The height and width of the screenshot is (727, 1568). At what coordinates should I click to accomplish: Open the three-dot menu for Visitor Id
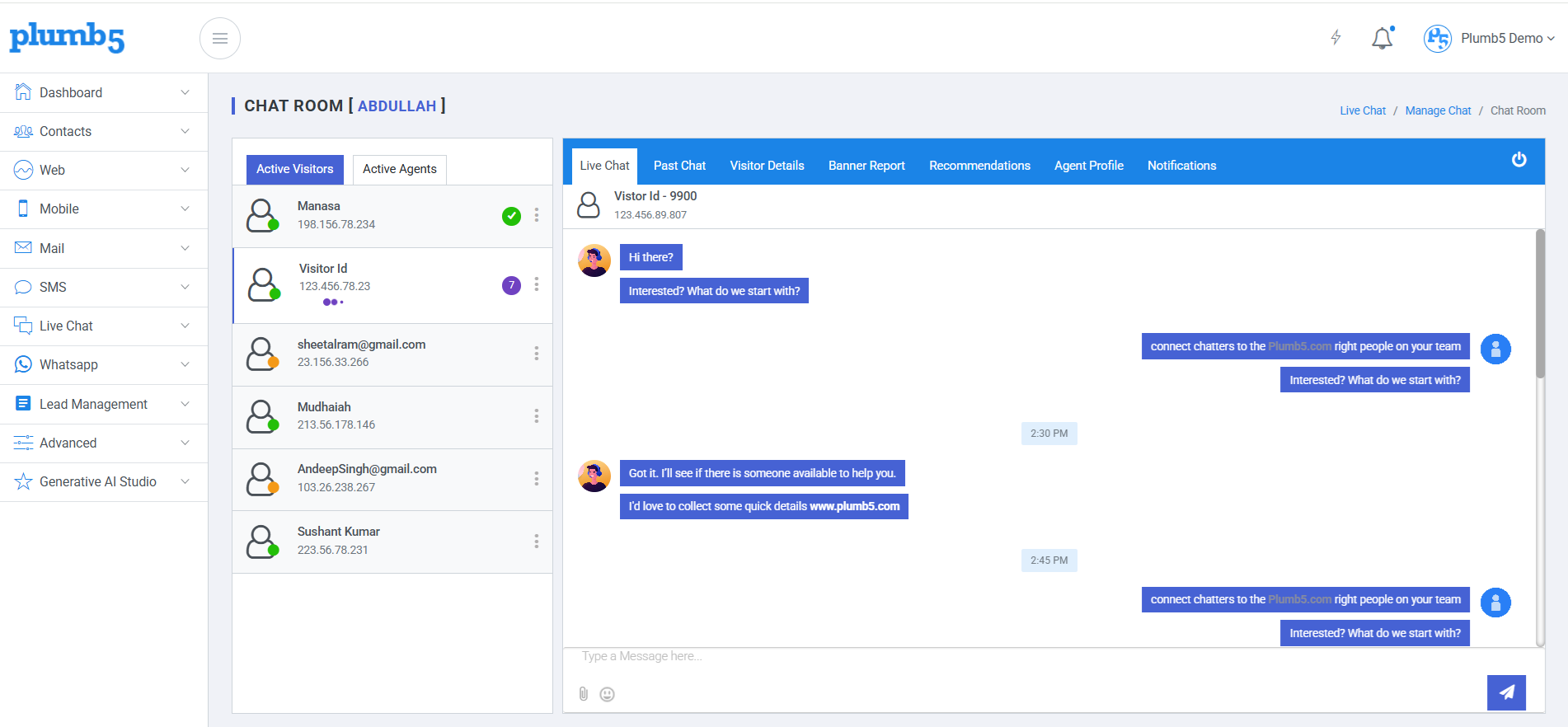tap(537, 284)
